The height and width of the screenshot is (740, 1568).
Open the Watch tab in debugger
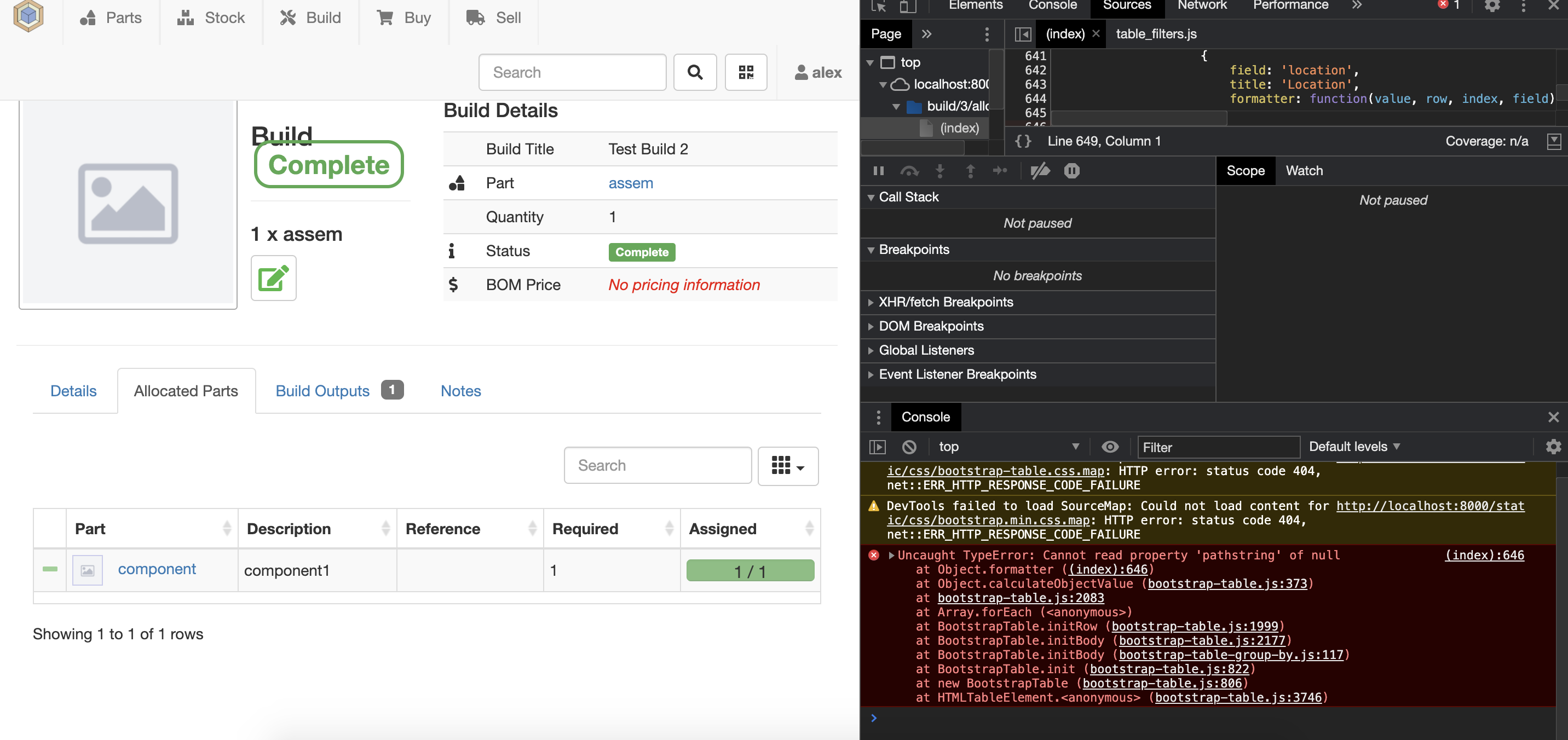coord(1304,171)
